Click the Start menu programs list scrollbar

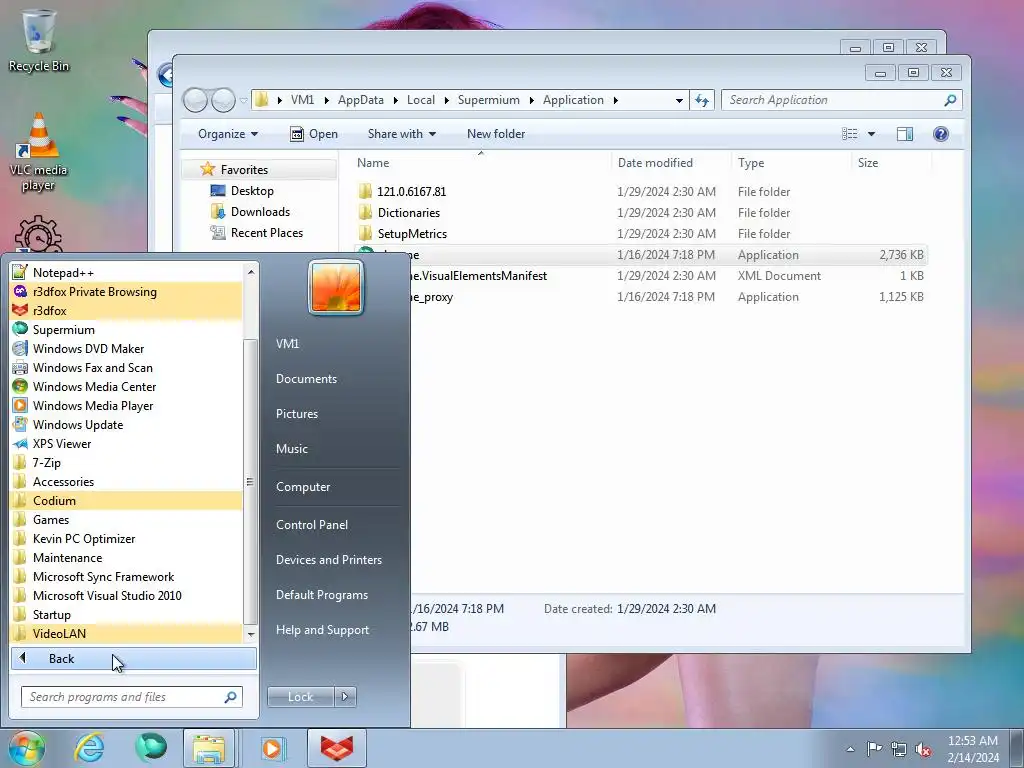251,481
